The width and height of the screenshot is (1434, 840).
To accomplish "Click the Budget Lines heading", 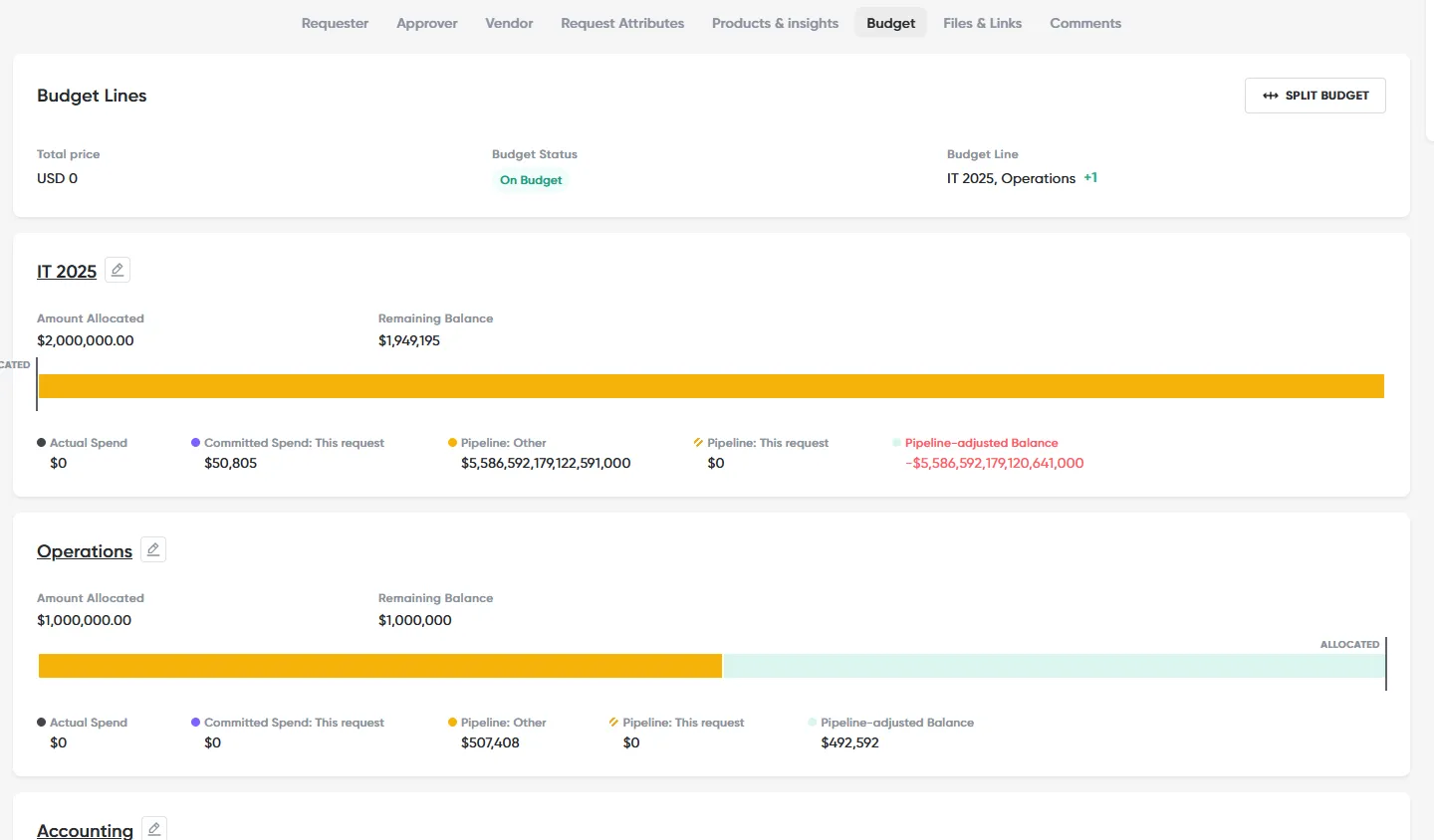I will [92, 96].
